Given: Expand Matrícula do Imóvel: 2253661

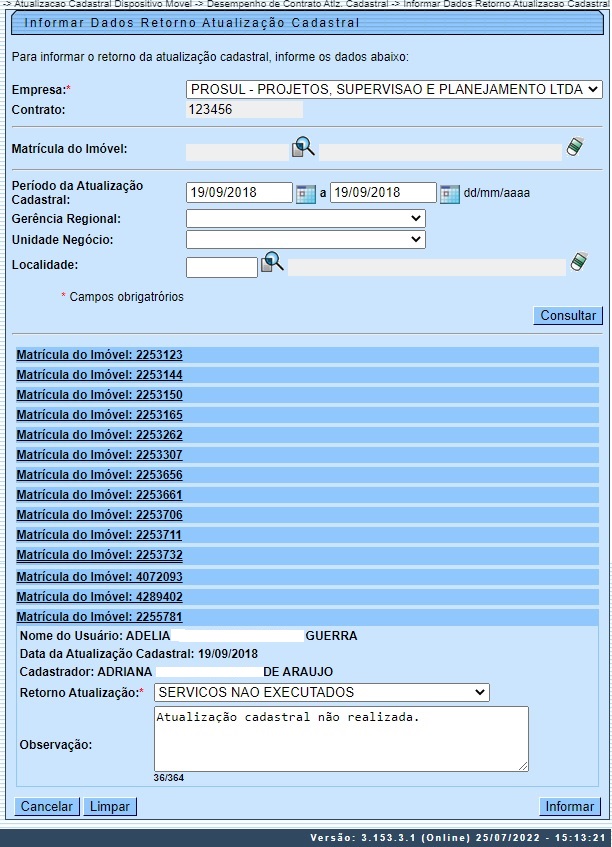Looking at the screenshot, I should point(99,495).
